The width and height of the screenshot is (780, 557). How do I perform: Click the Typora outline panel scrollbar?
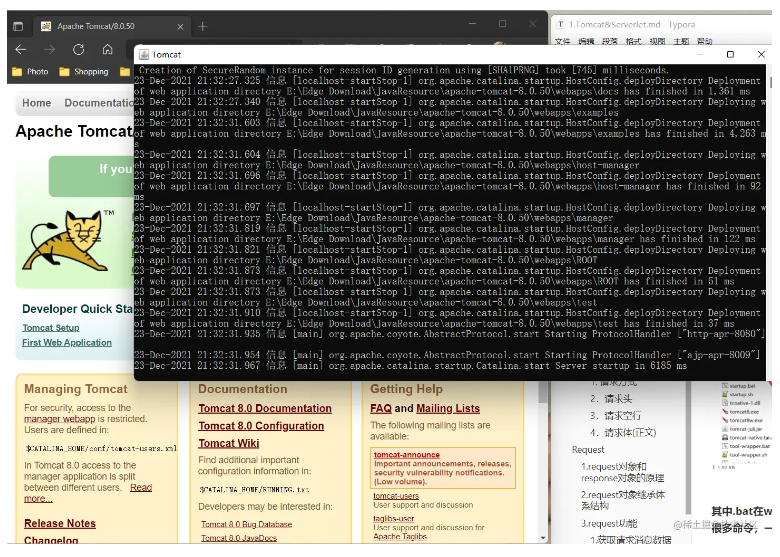688,448
